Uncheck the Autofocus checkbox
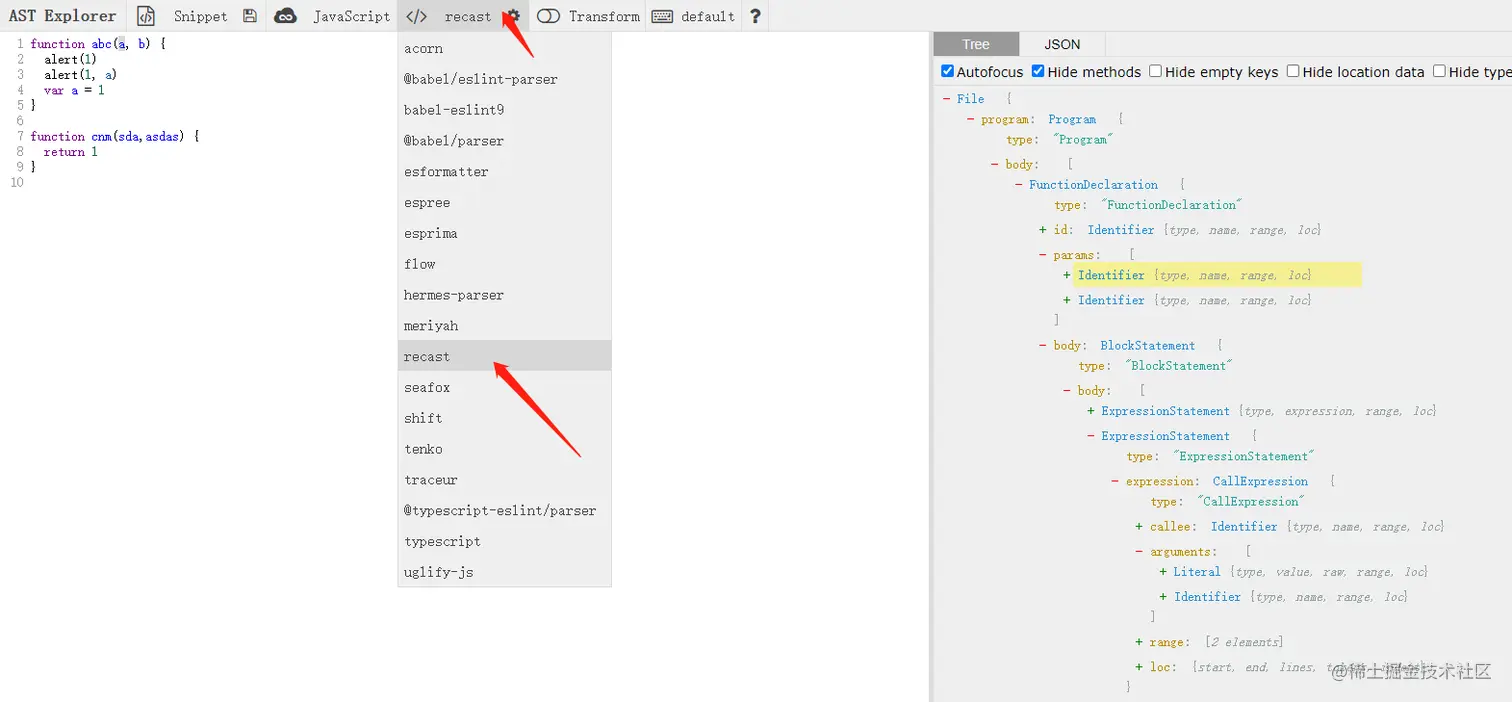1512x702 pixels. click(x=948, y=71)
